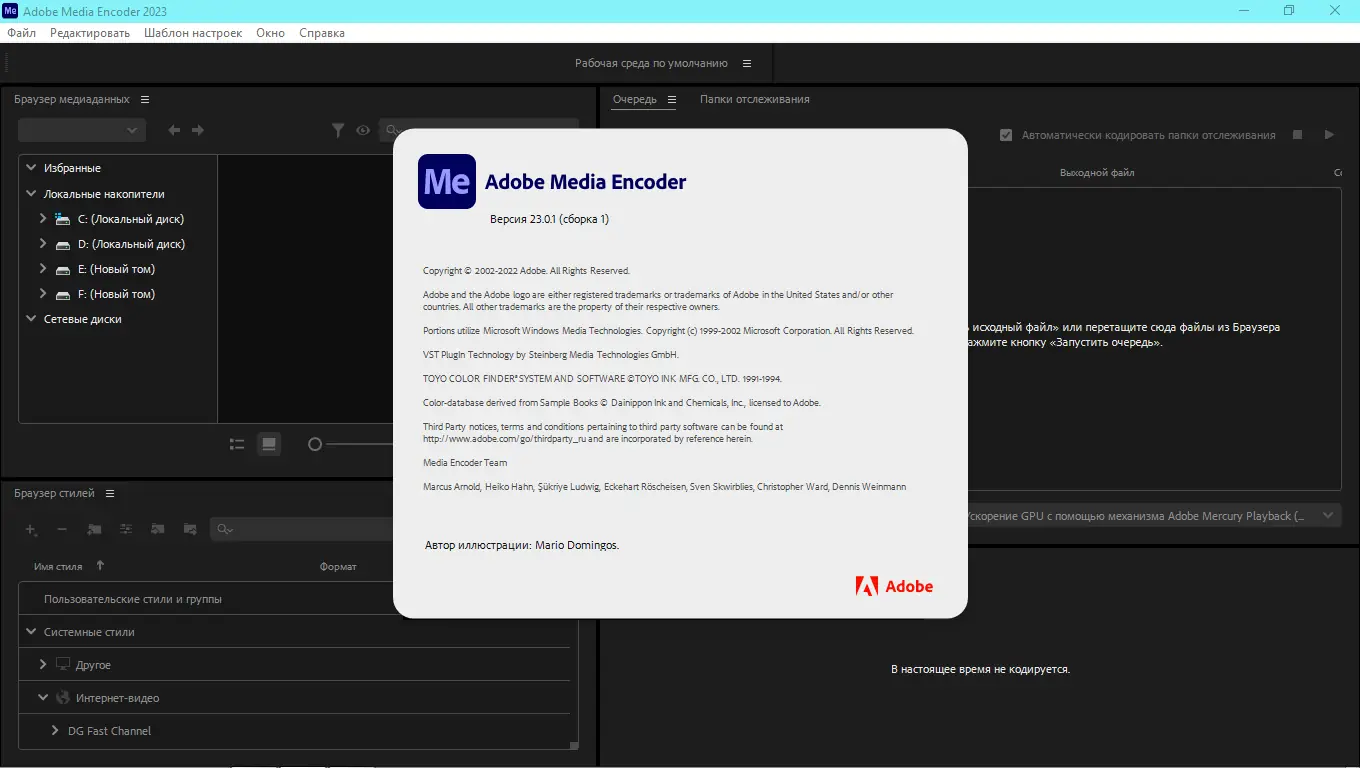1360x768 pixels.
Task: Switch the Media Browser to list view
Action: pos(237,444)
